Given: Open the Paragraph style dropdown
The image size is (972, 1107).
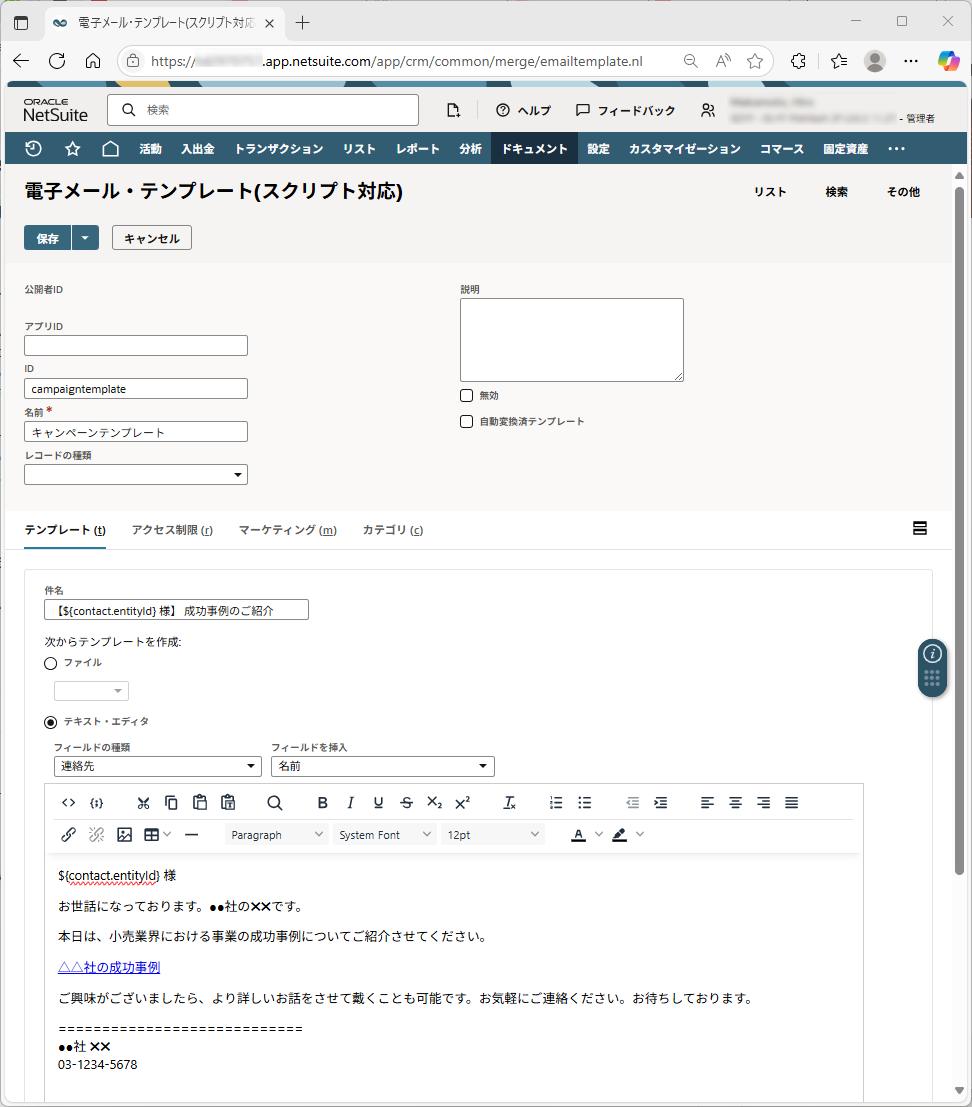Looking at the screenshot, I should pyautogui.click(x=277, y=834).
